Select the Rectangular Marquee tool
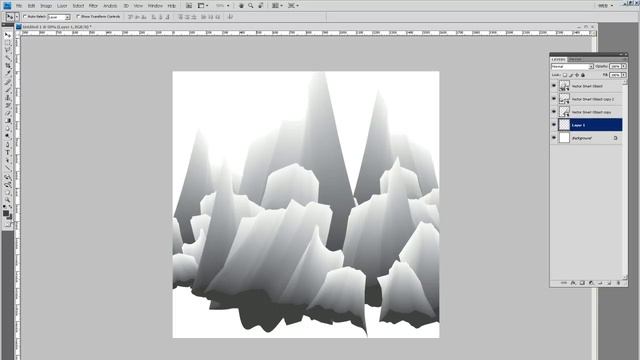Image resolution: width=640 pixels, height=360 pixels. coord(8,42)
